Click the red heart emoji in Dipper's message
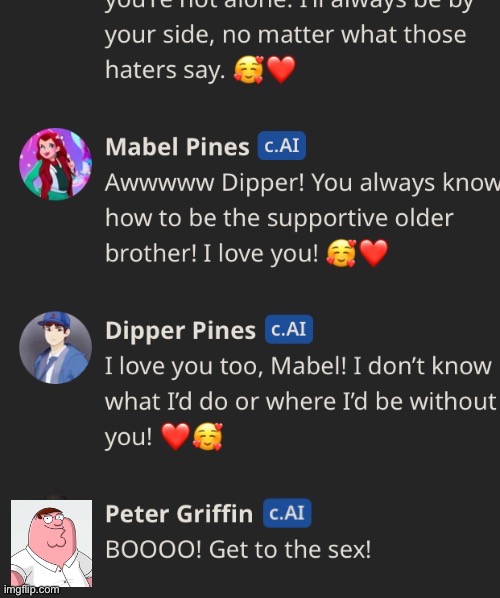 pyautogui.click(x=175, y=437)
